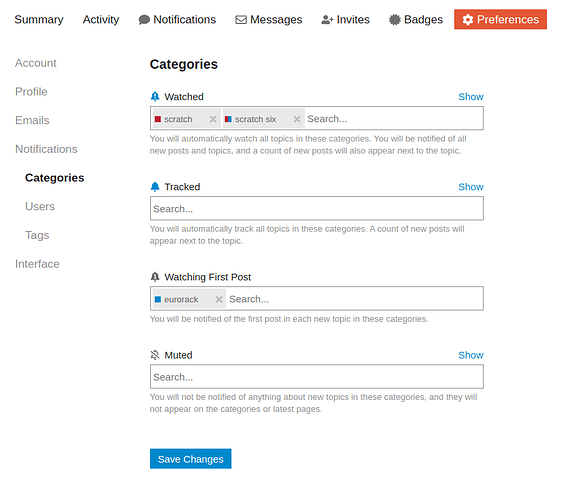565x500 pixels.
Task: Go to Emails preferences in the sidebar
Action: click(32, 120)
